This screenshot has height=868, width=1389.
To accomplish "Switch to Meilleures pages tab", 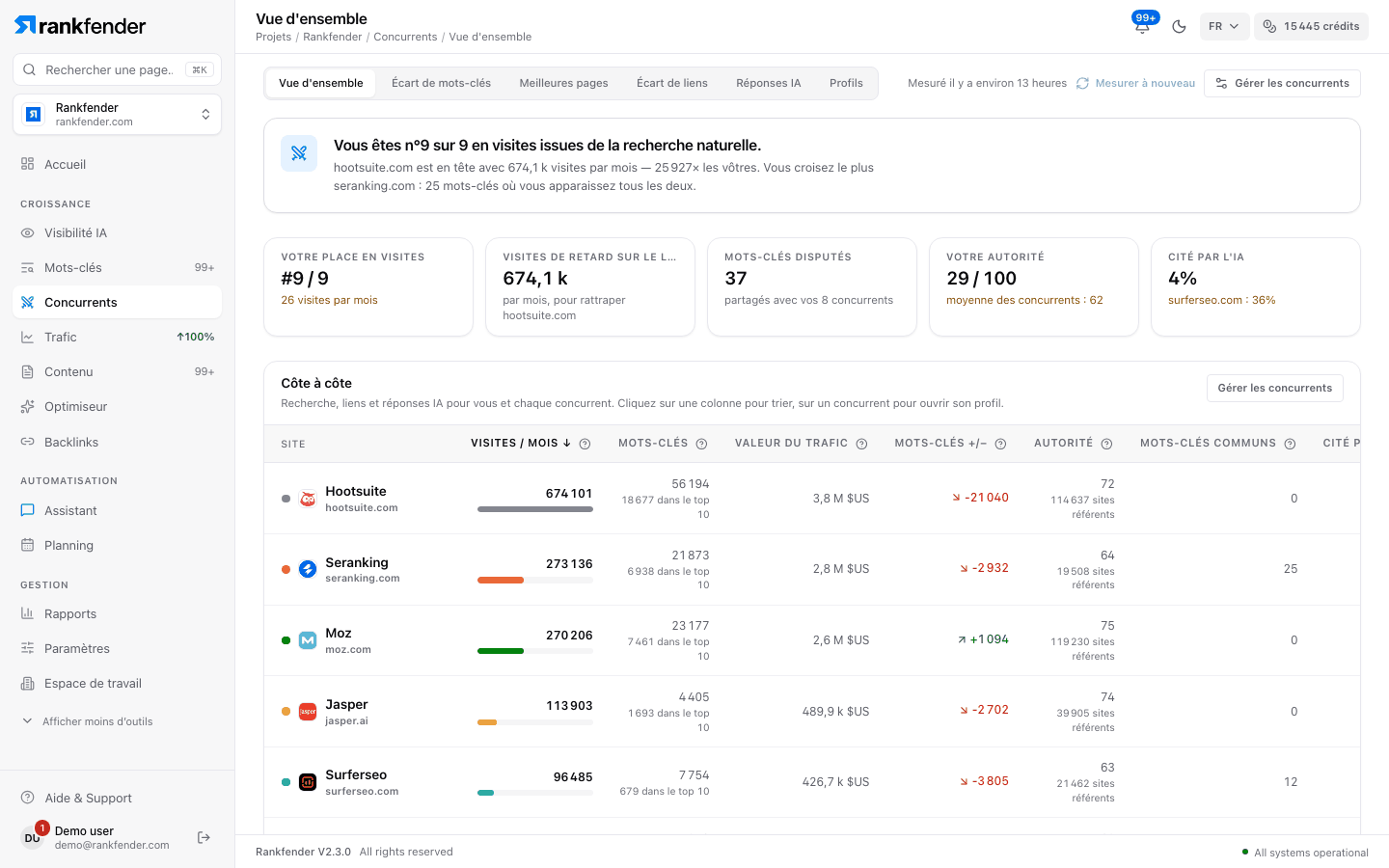I will point(563,83).
